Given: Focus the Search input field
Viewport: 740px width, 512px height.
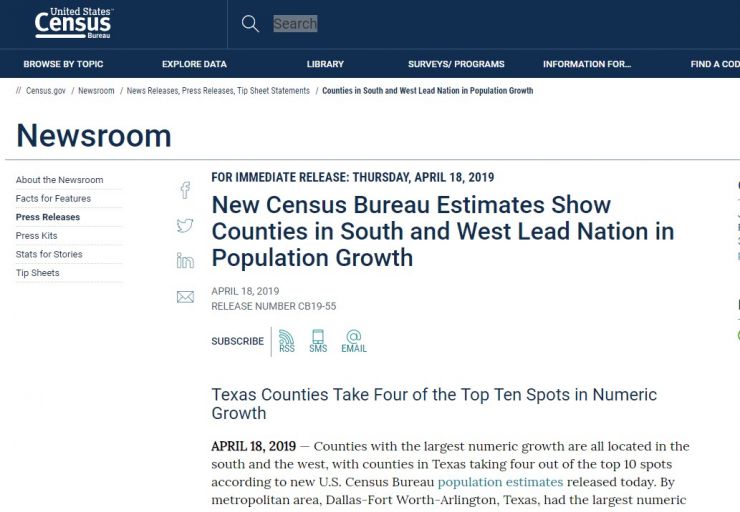Looking at the screenshot, I should (295, 24).
